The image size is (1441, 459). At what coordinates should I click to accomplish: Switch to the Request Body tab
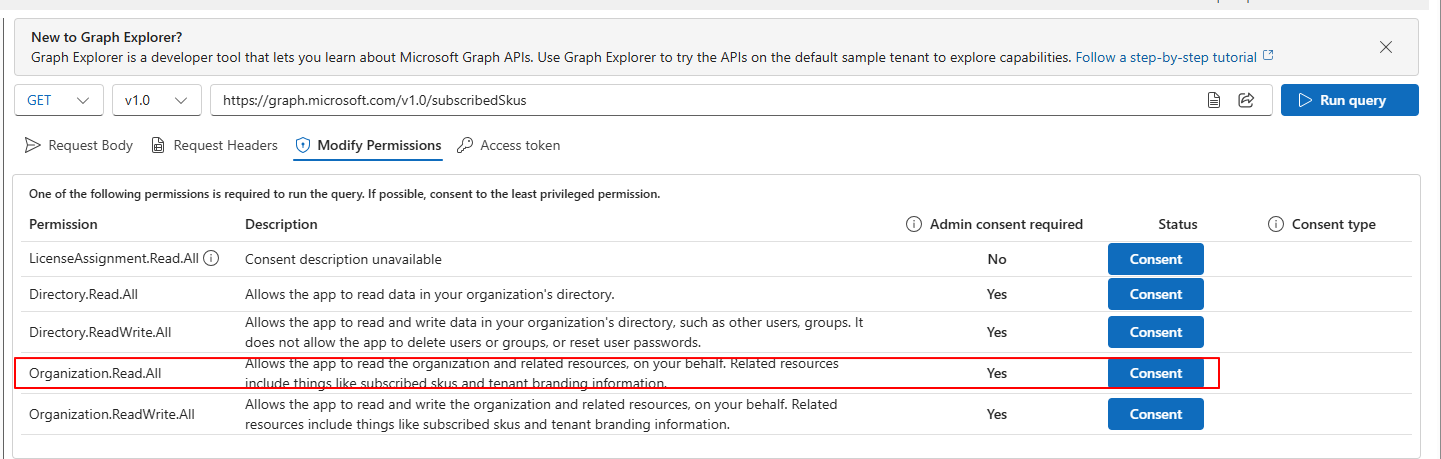pyautogui.click(x=79, y=145)
